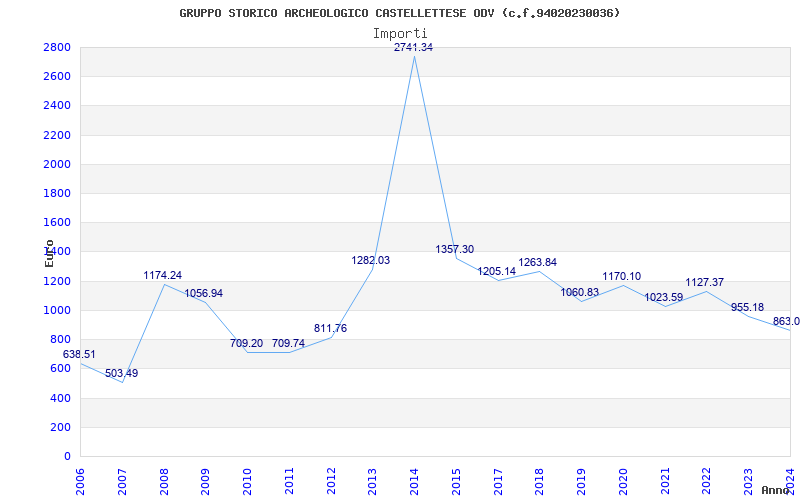Click the y-axis value 400

tap(60, 398)
